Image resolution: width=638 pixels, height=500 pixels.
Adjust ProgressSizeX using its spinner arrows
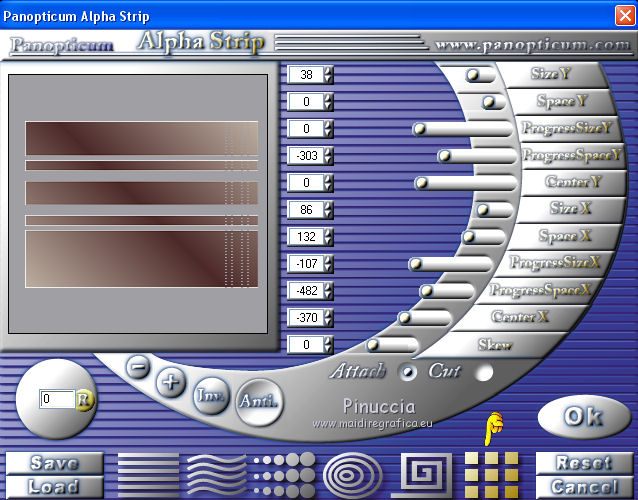click(x=328, y=264)
